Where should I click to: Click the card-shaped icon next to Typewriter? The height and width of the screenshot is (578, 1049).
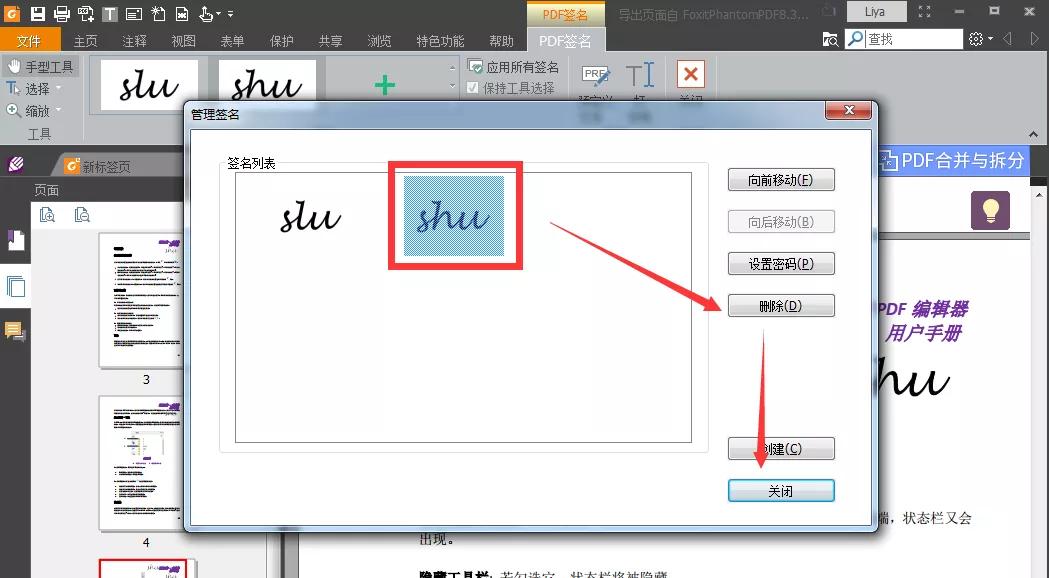click(x=133, y=13)
